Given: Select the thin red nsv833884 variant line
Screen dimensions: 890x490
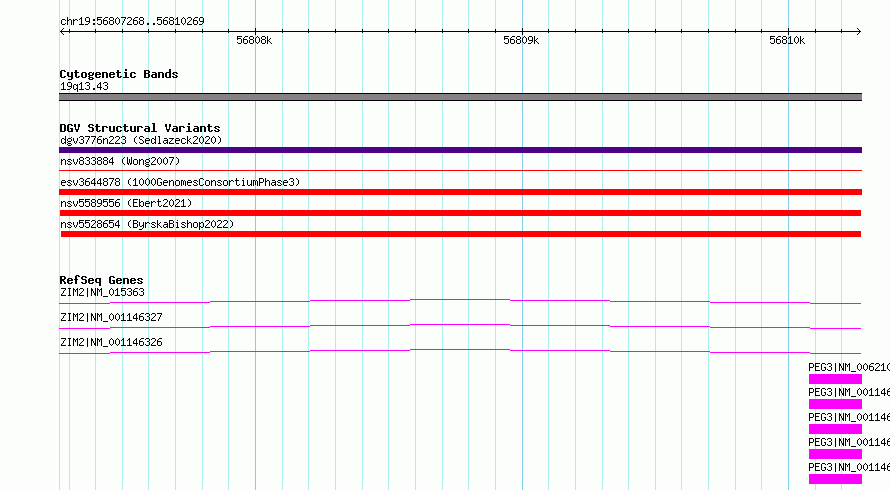Looking at the screenshot, I should click(460, 170).
